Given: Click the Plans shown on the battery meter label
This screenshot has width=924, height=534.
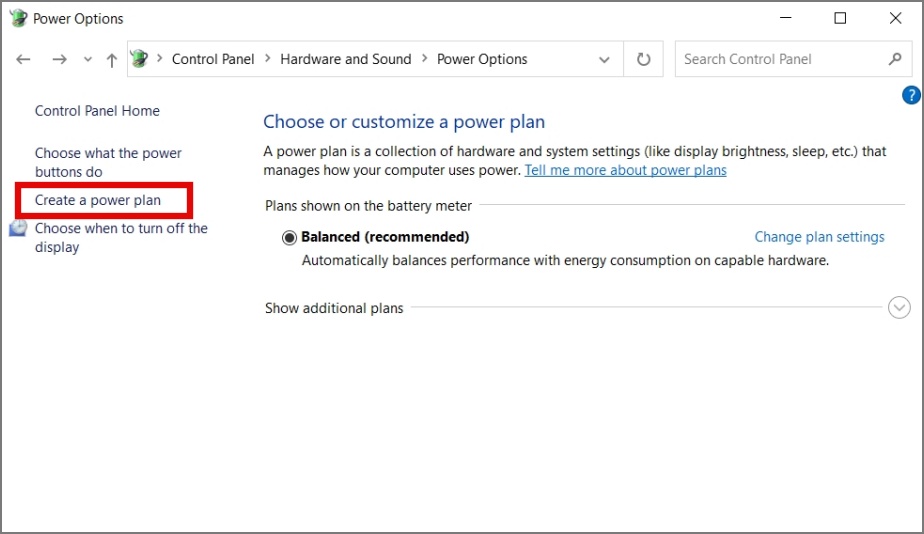Looking at the screenshot, I should tap(368, 206).
